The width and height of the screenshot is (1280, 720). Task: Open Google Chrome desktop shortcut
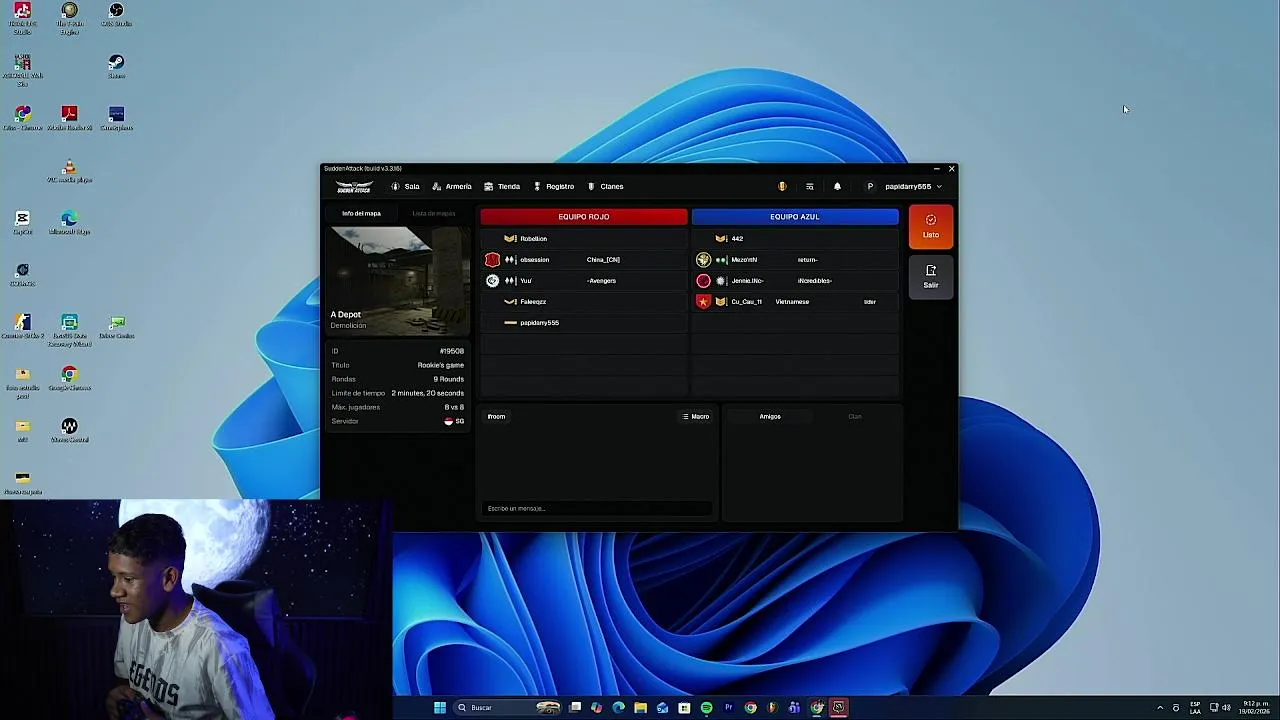pyautogui.click(x=69, y=379)
